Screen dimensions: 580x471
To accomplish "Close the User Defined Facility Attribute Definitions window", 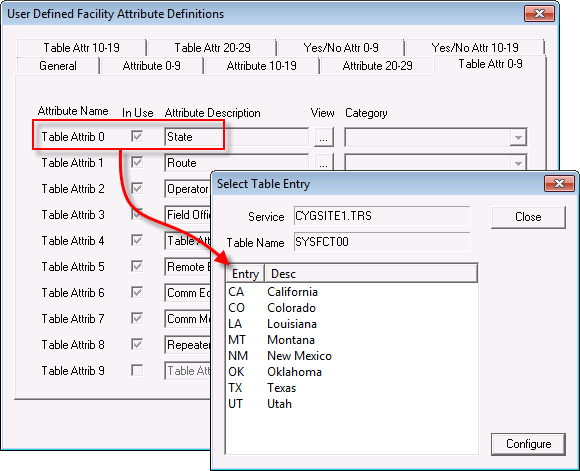I will (539, 14).
